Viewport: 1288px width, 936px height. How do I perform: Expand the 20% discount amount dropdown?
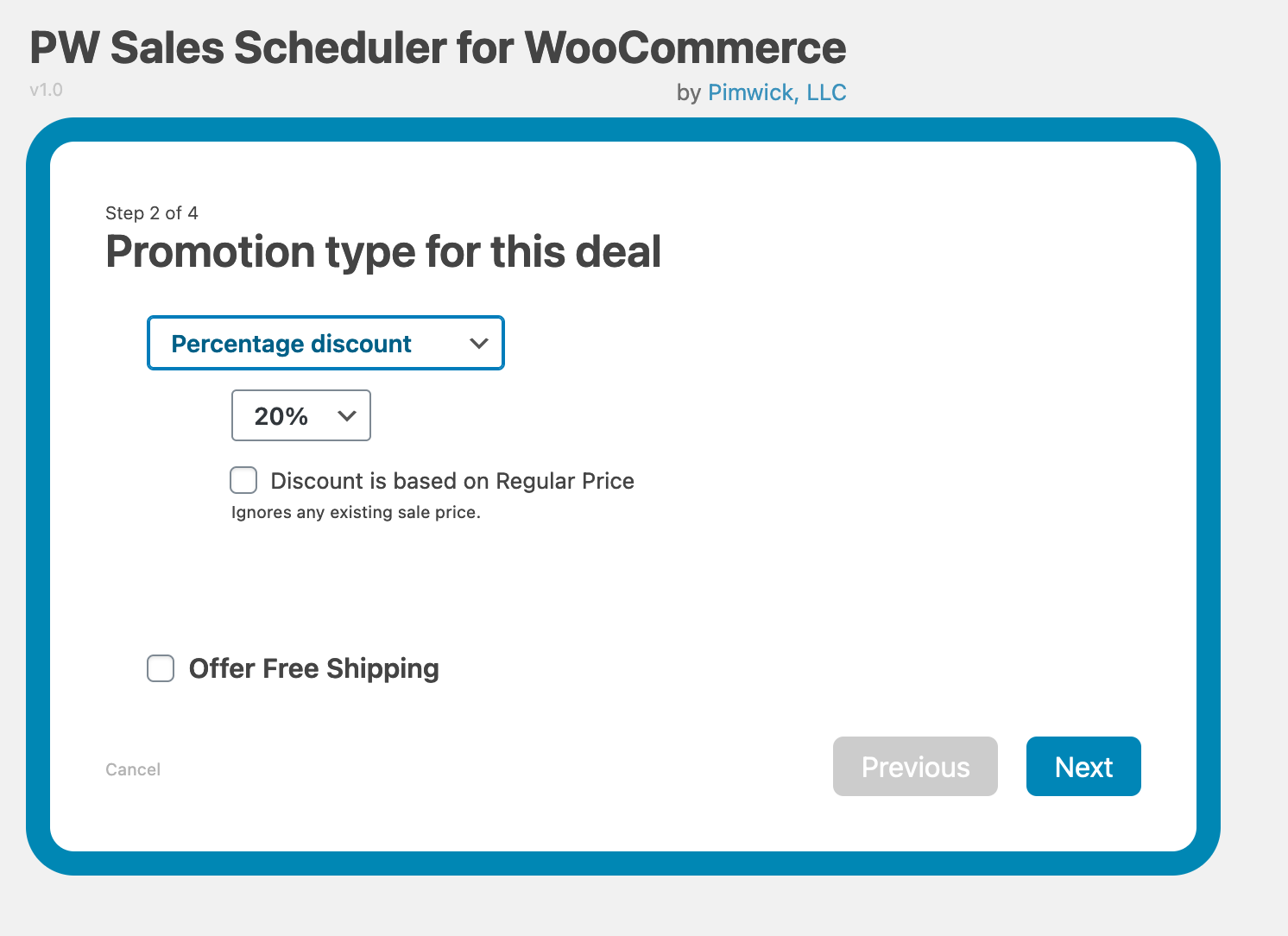pos(300,415)
